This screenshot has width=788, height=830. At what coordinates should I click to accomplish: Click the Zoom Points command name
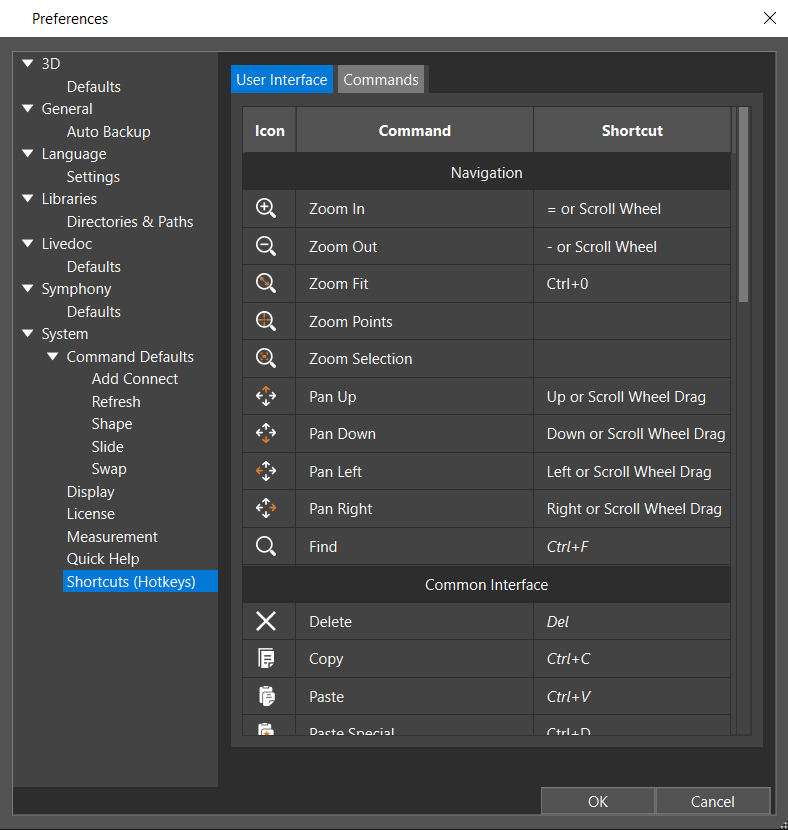point(351,321)
